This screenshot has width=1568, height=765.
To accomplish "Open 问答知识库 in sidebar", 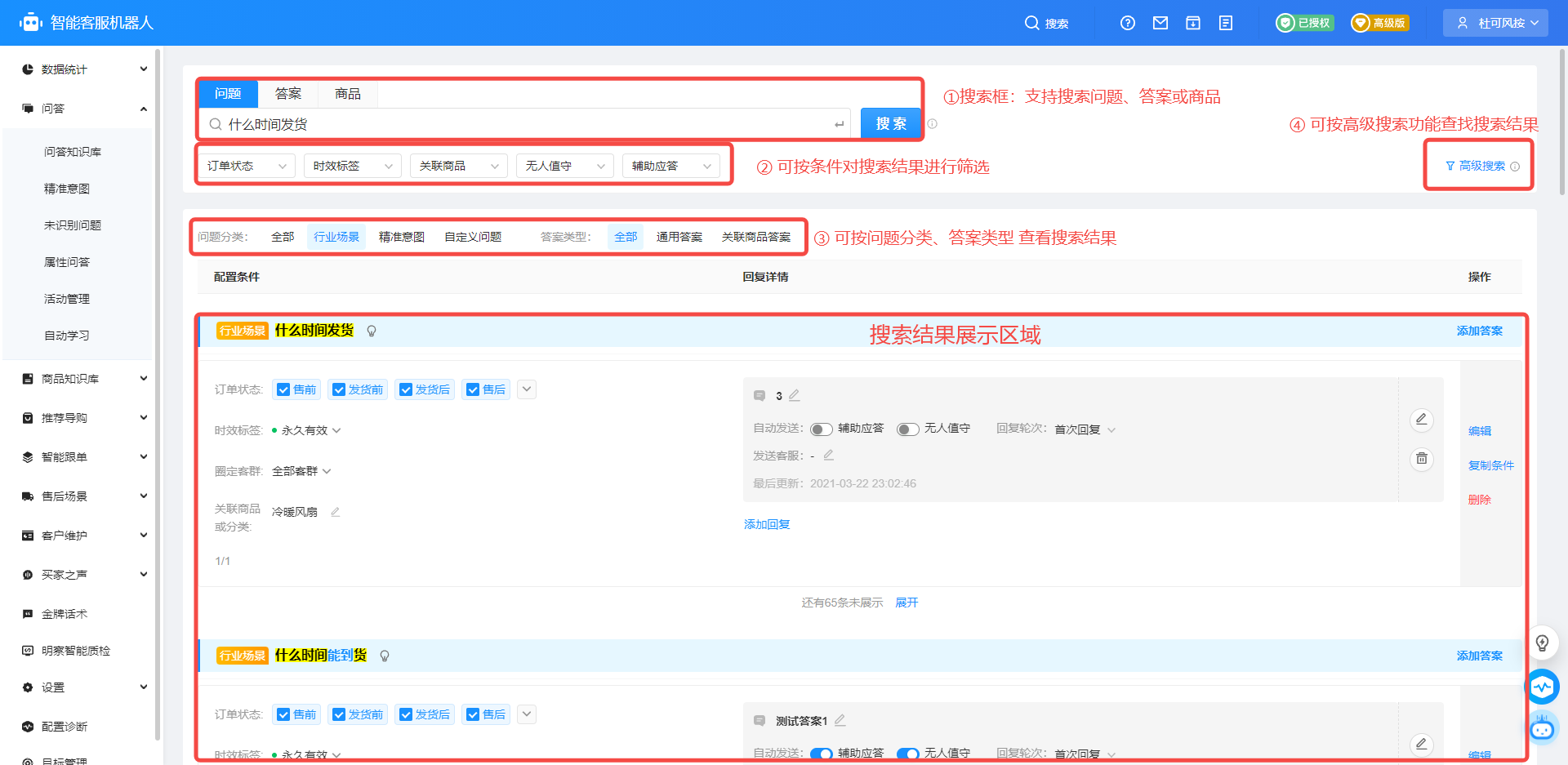I will [x=73, y=152].
